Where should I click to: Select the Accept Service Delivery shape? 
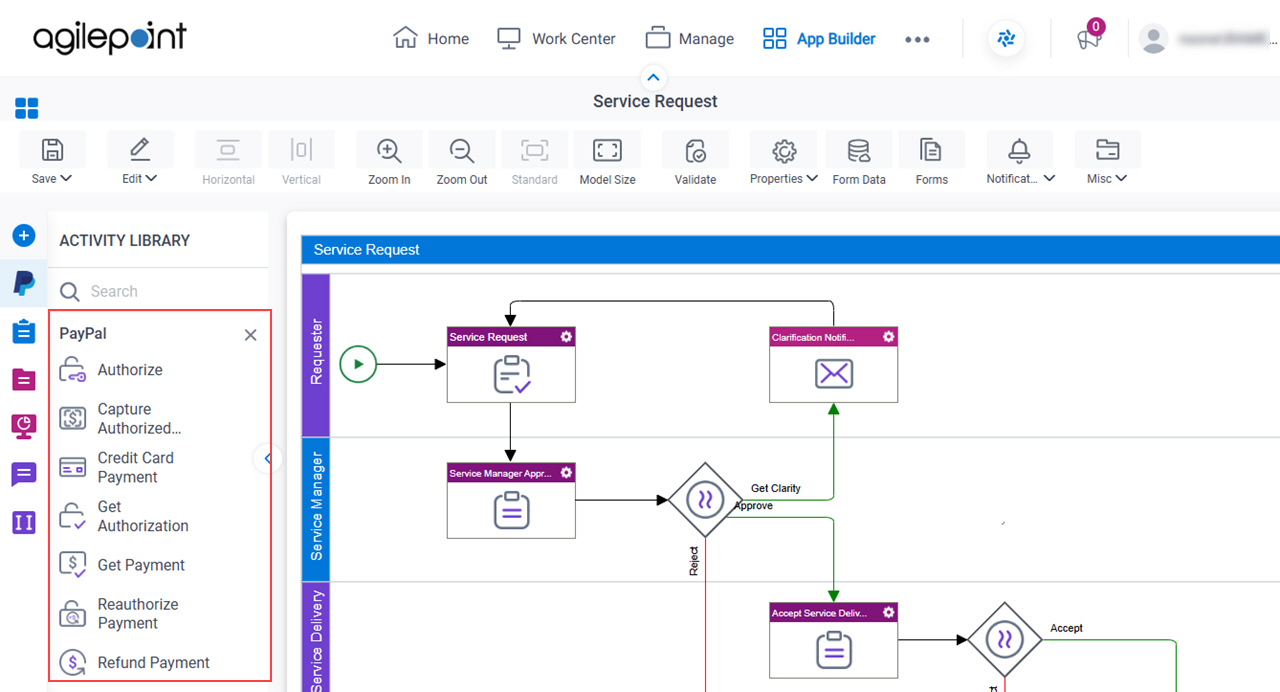pos(833,640)
